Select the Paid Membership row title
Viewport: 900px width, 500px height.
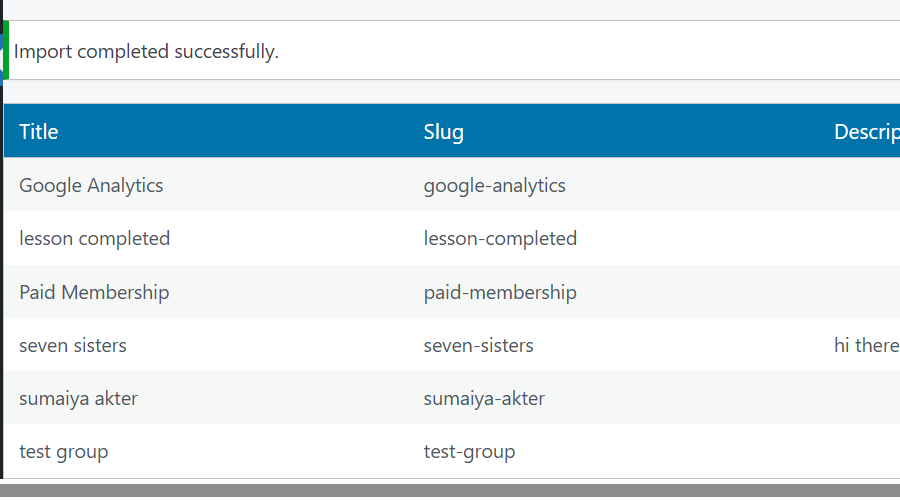pyautogui.click(x=94, y=292)
